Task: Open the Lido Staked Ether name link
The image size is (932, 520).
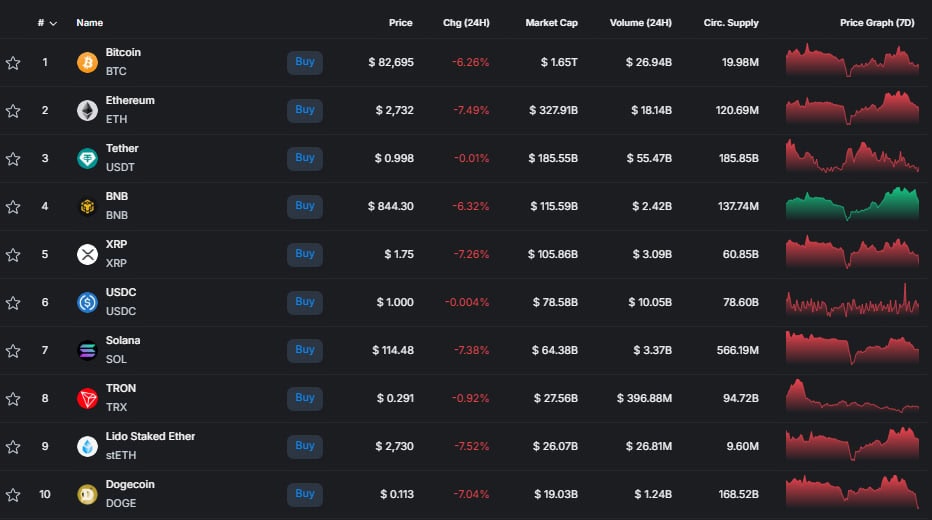Action: (x=150, y=437)
